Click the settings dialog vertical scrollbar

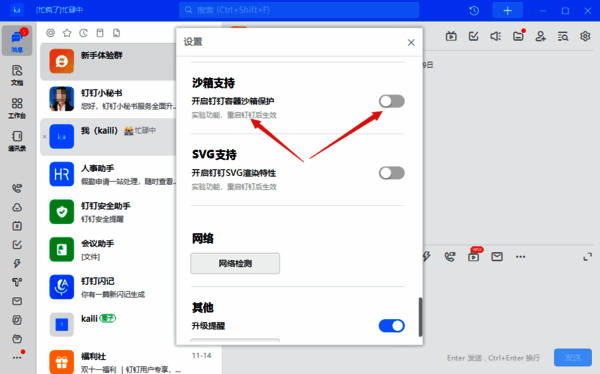[420, 317]
